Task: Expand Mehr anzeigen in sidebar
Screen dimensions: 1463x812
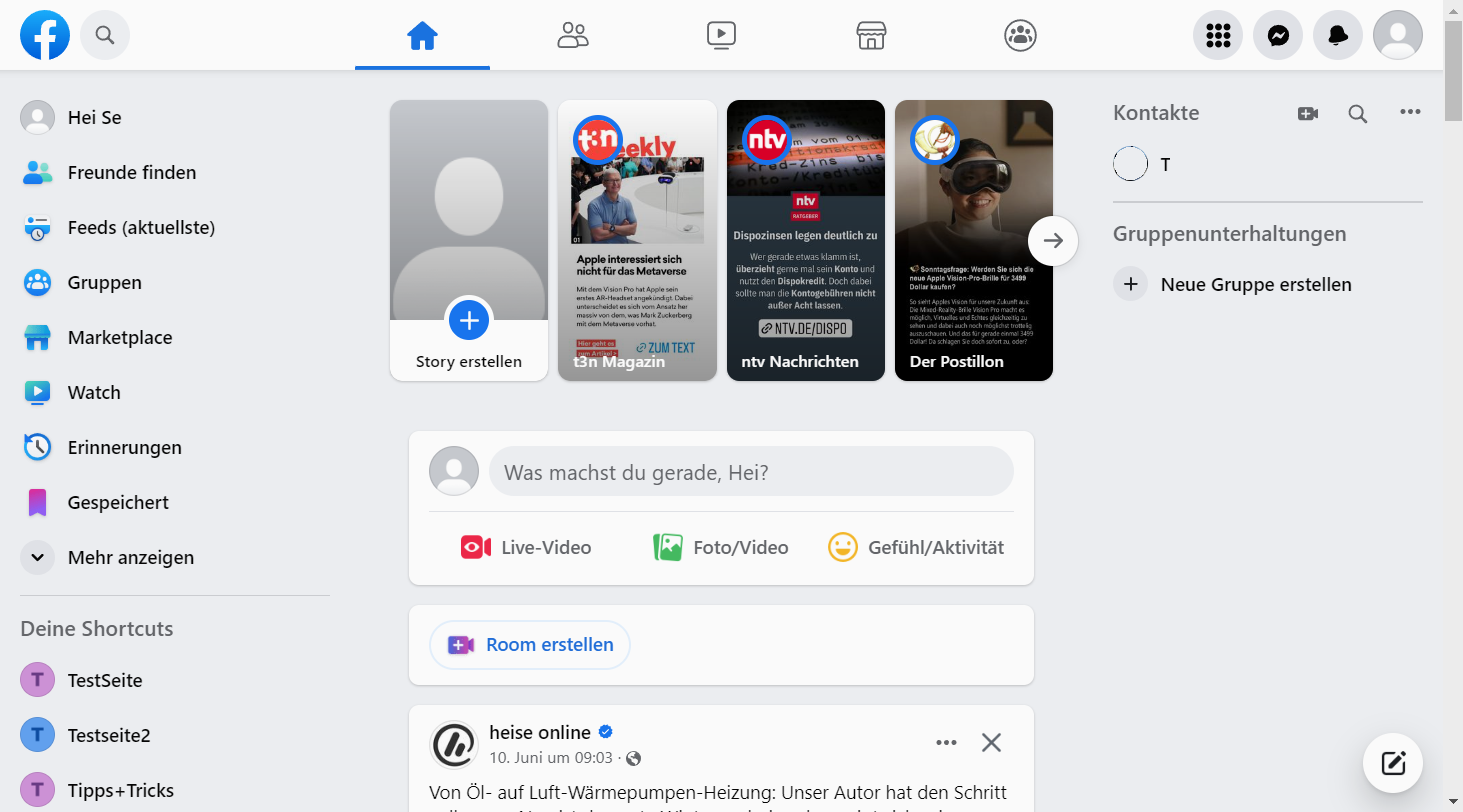Action: (175, 557)
